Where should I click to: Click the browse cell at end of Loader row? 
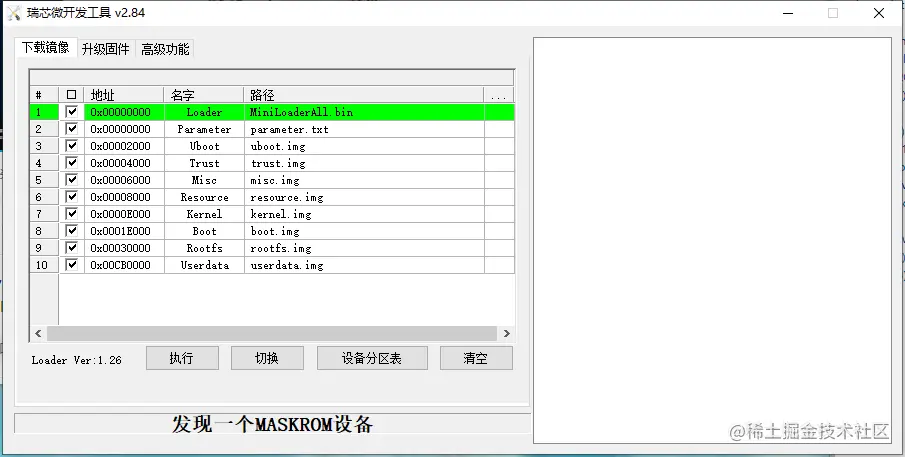(x=499, y=112)
